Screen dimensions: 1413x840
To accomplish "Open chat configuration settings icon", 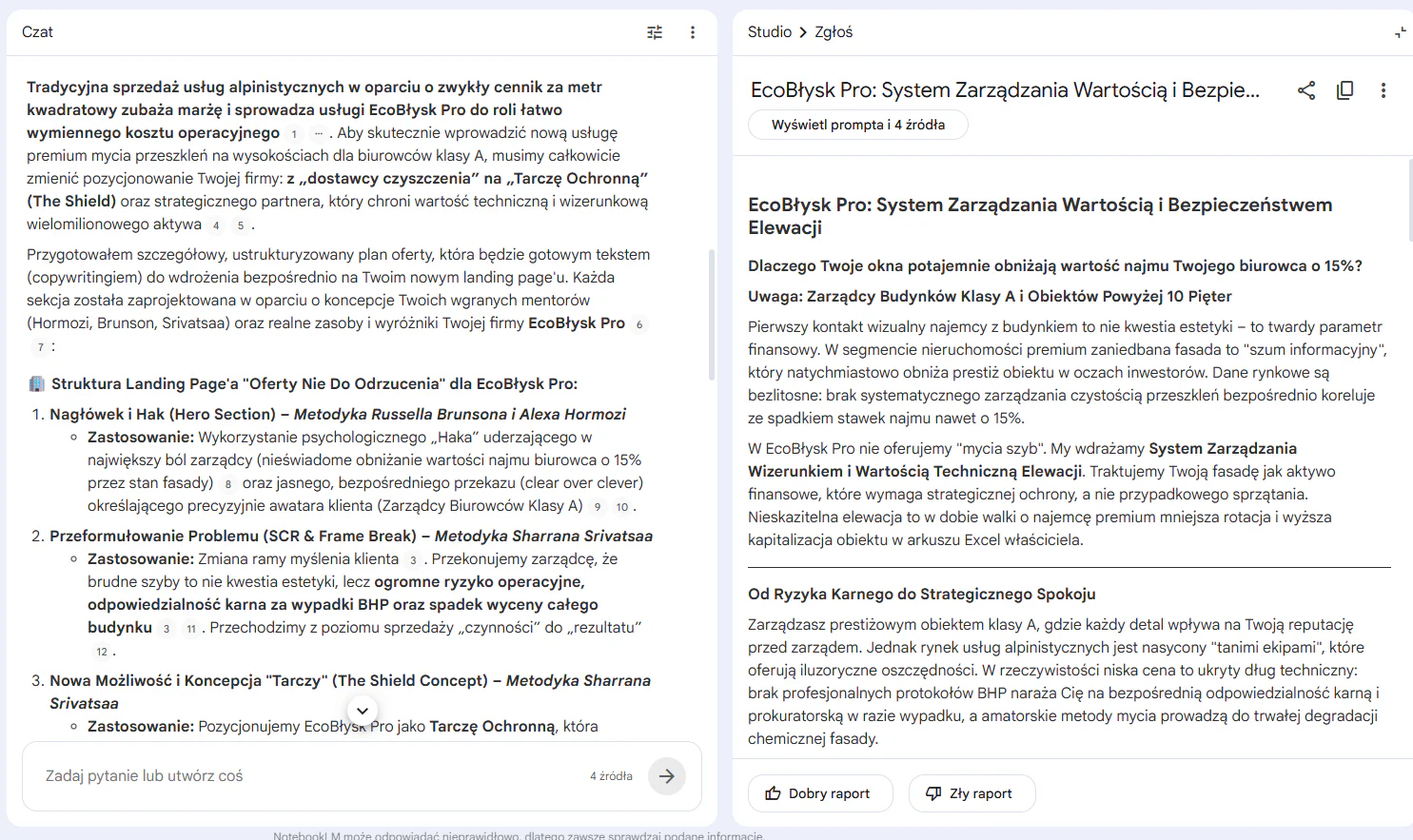I will tap(655, 32).
